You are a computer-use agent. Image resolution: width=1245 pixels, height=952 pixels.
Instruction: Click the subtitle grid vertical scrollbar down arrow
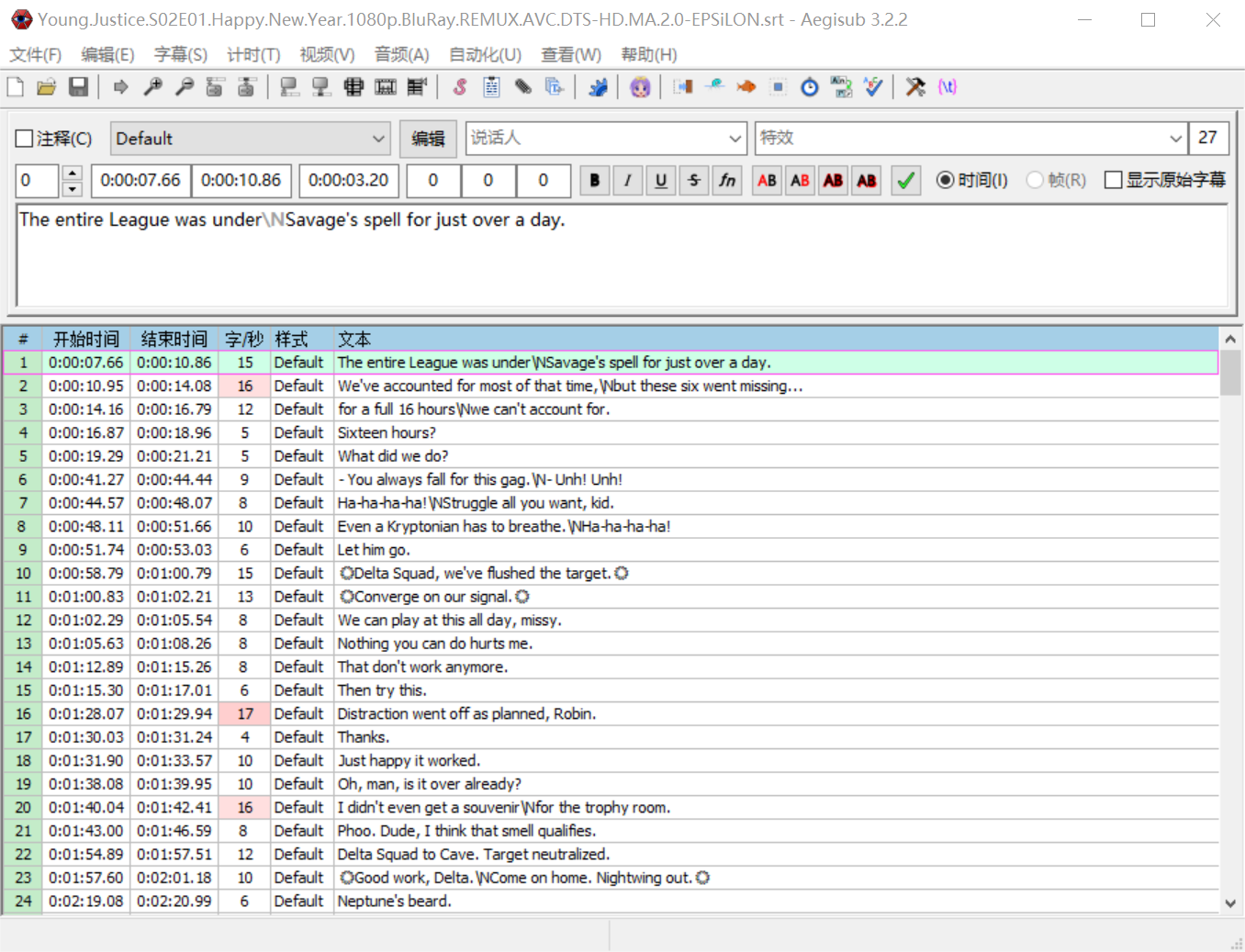1230,903
